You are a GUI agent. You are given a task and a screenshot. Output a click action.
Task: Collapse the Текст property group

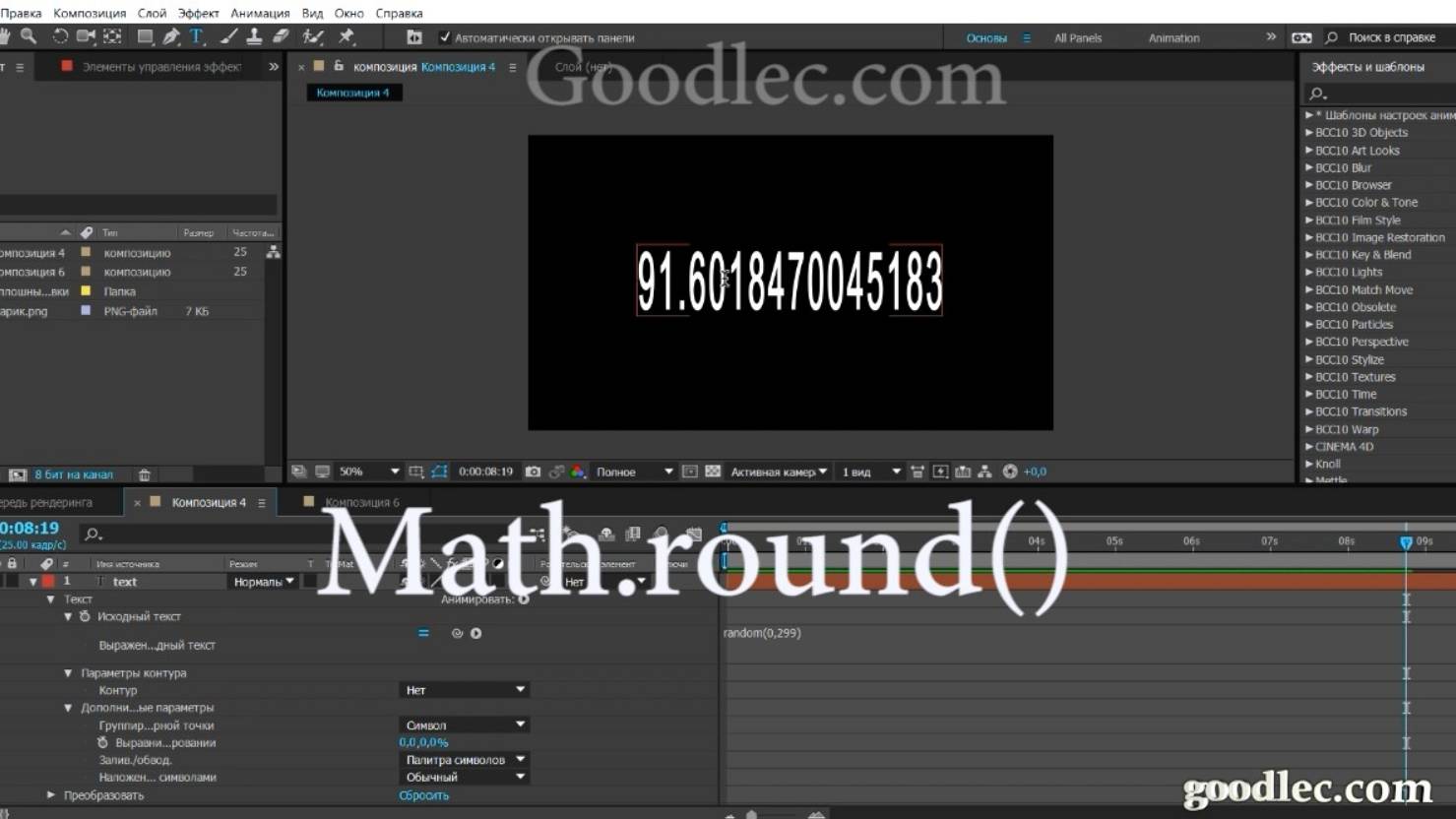point(50,598)
